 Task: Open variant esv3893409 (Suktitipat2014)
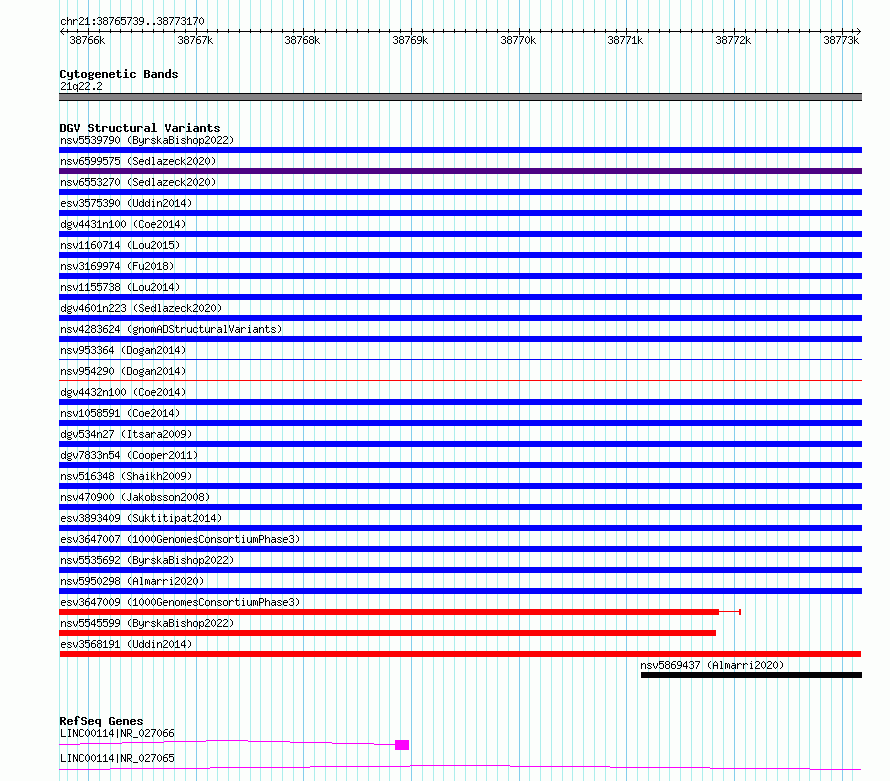[x=141, y=518]
